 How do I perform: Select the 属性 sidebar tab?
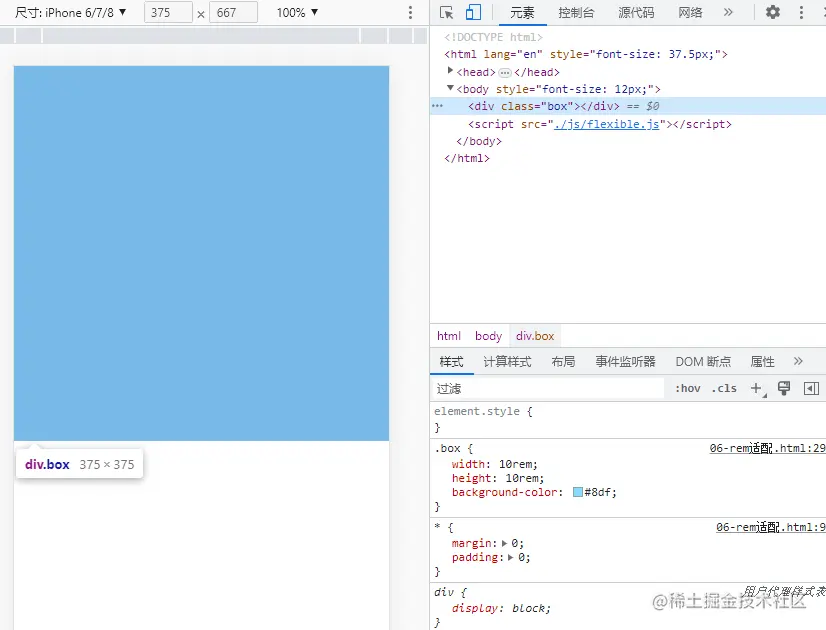762,361
